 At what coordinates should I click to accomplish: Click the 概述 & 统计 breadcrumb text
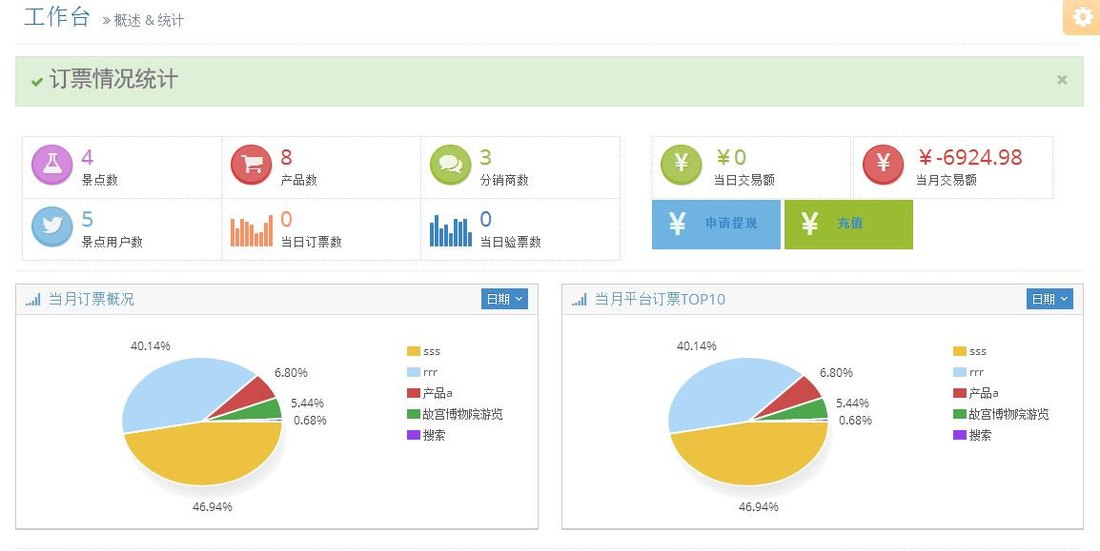point(149,20)
